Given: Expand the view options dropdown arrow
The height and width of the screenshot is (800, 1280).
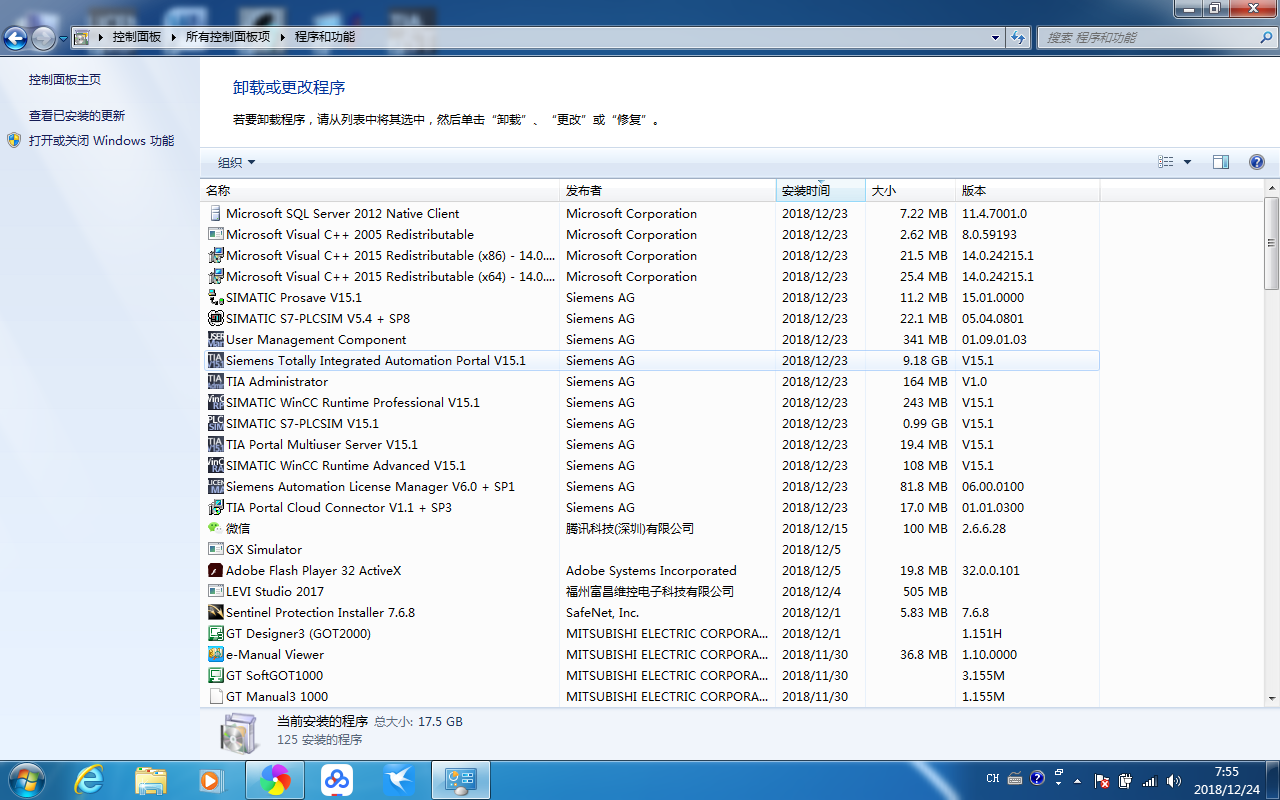Looking at the screenshot, I should (x=1188, y=162).
